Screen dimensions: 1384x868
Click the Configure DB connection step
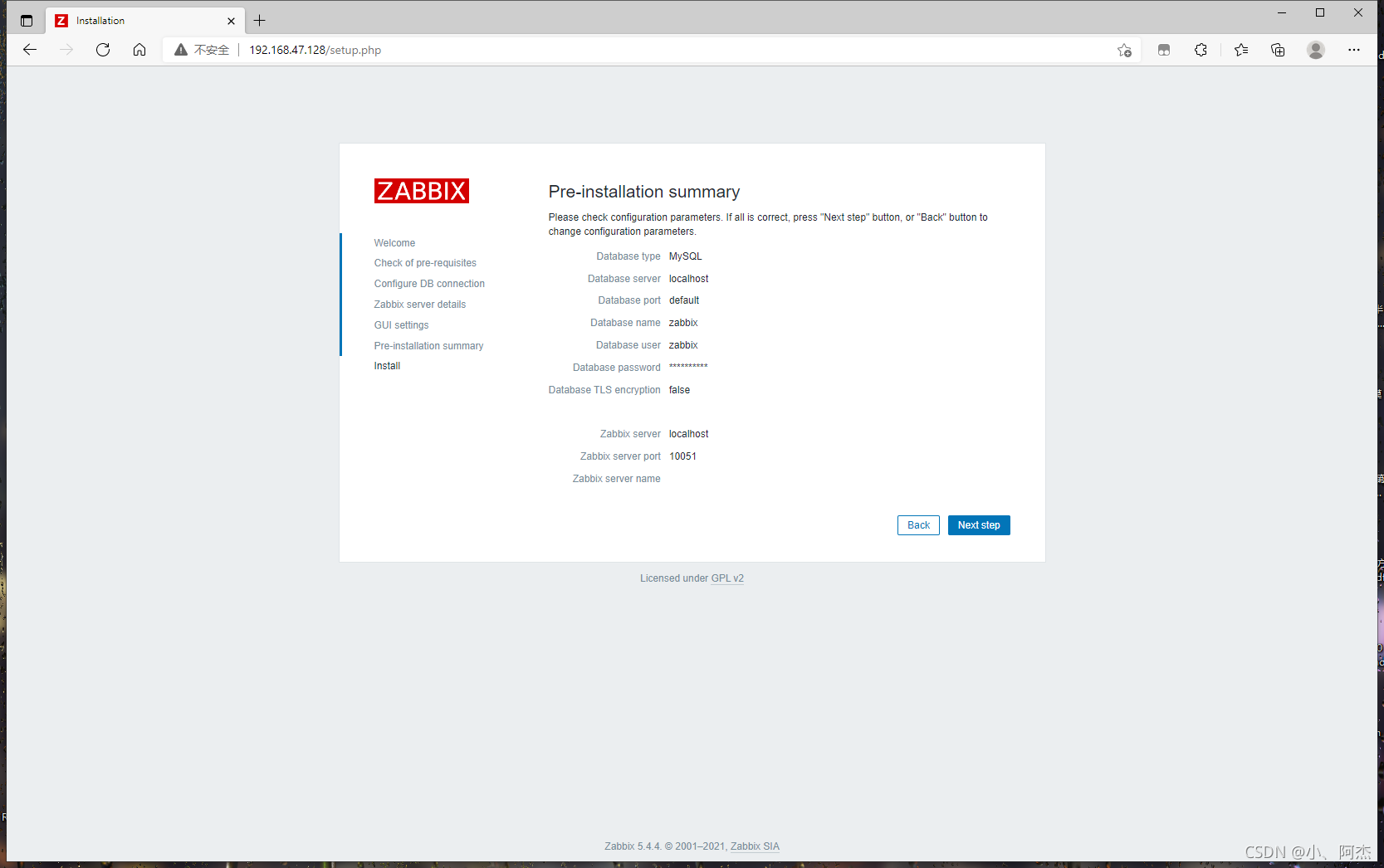pos(429,284)
